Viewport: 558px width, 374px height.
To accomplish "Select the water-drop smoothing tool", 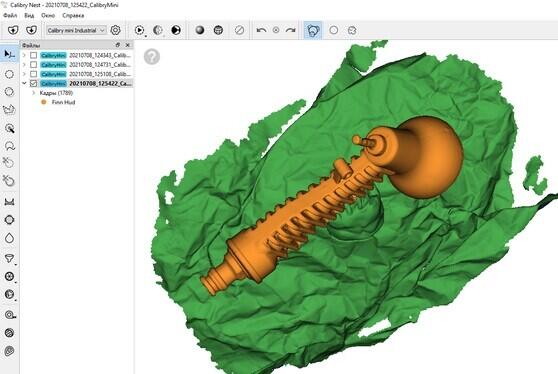I will coord(9,238).
